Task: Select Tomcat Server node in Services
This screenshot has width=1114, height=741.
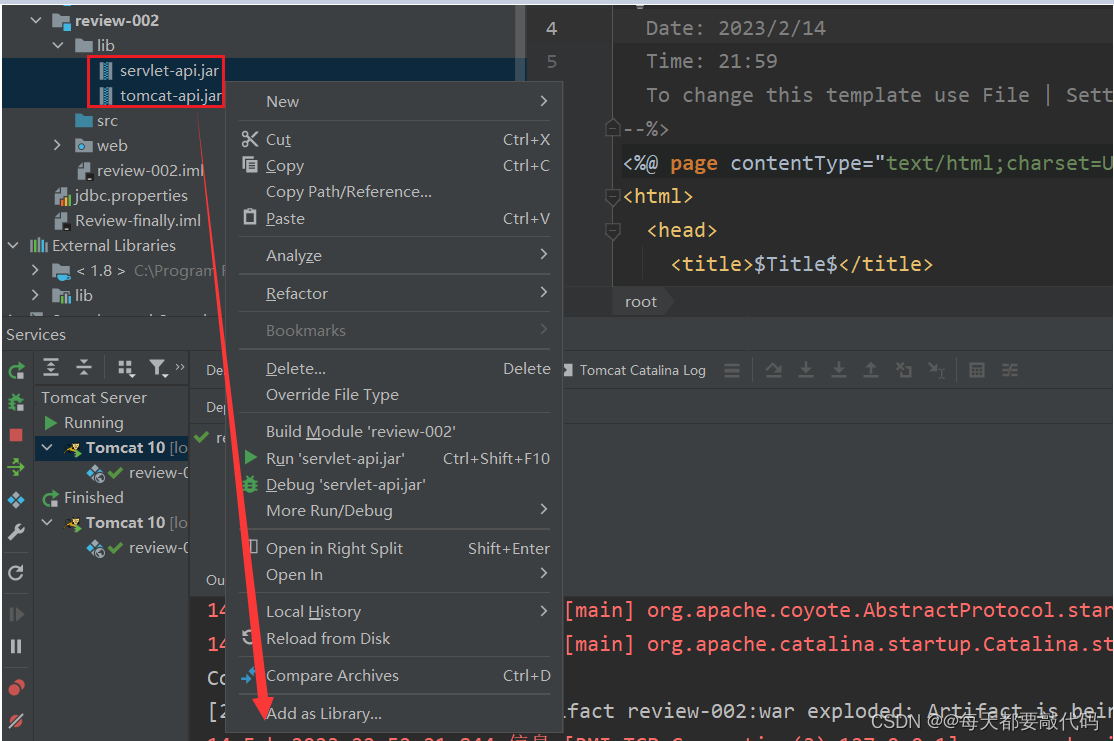Action: click(94, 398)
